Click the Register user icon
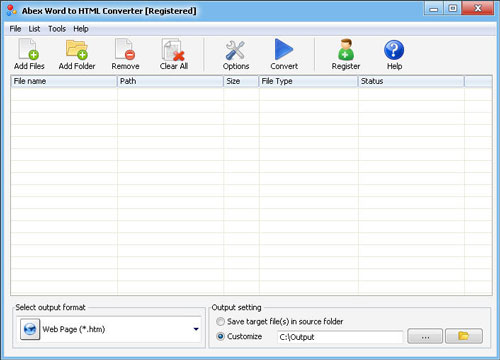Image resolution: width=500 pixels, height=360 pixels. [x=346, y=49]
